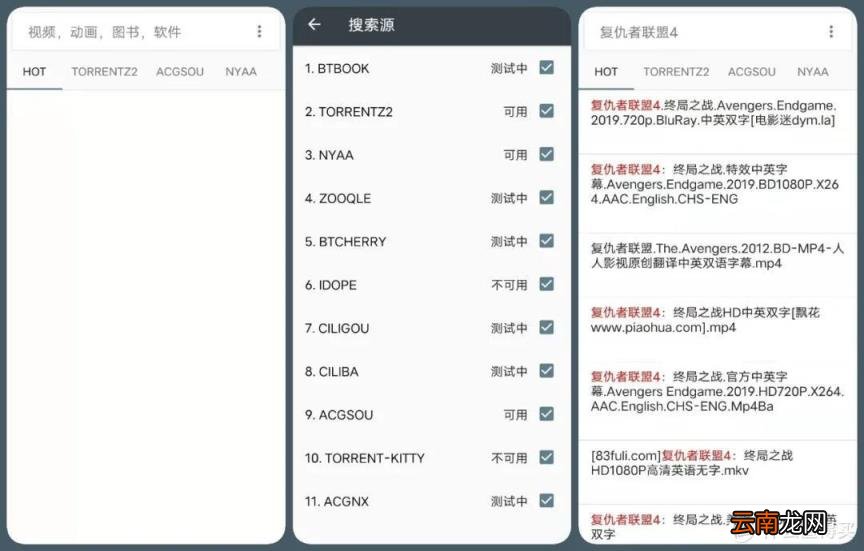The height and width of the screenshot is (551, 864).
Task: Select the 4. ZOOQLE source row
Action: coord(431,198)
